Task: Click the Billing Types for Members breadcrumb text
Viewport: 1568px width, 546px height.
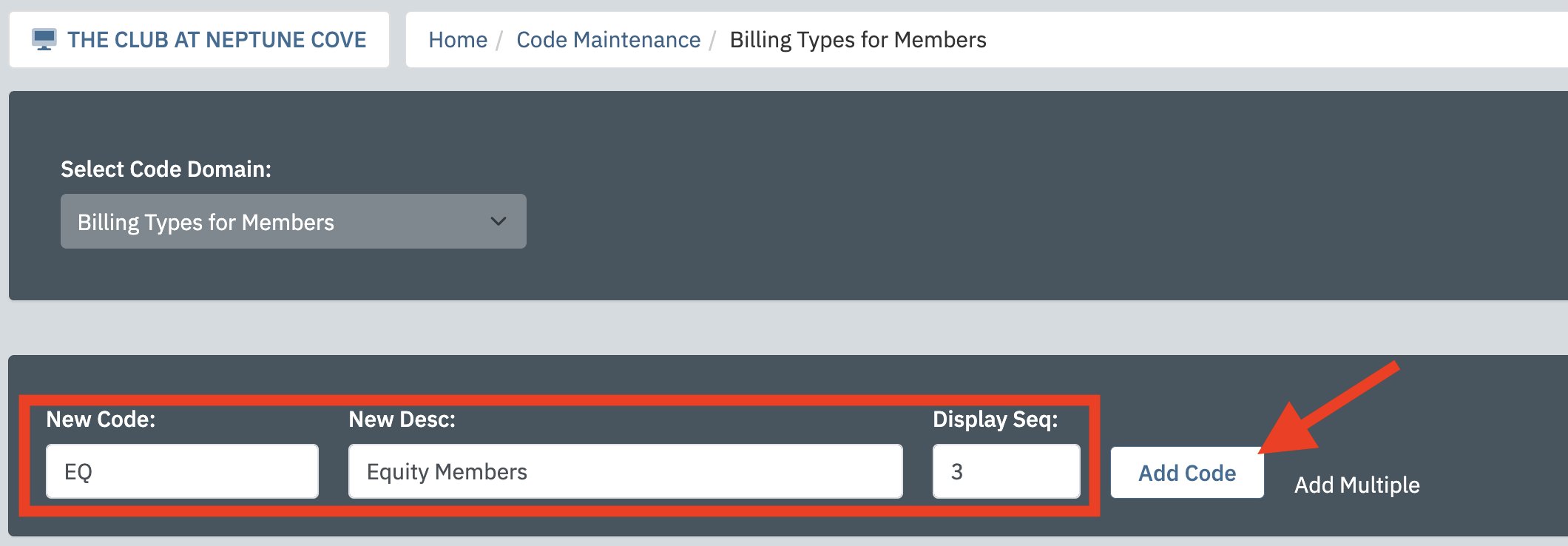Action: tap(858, 39)
